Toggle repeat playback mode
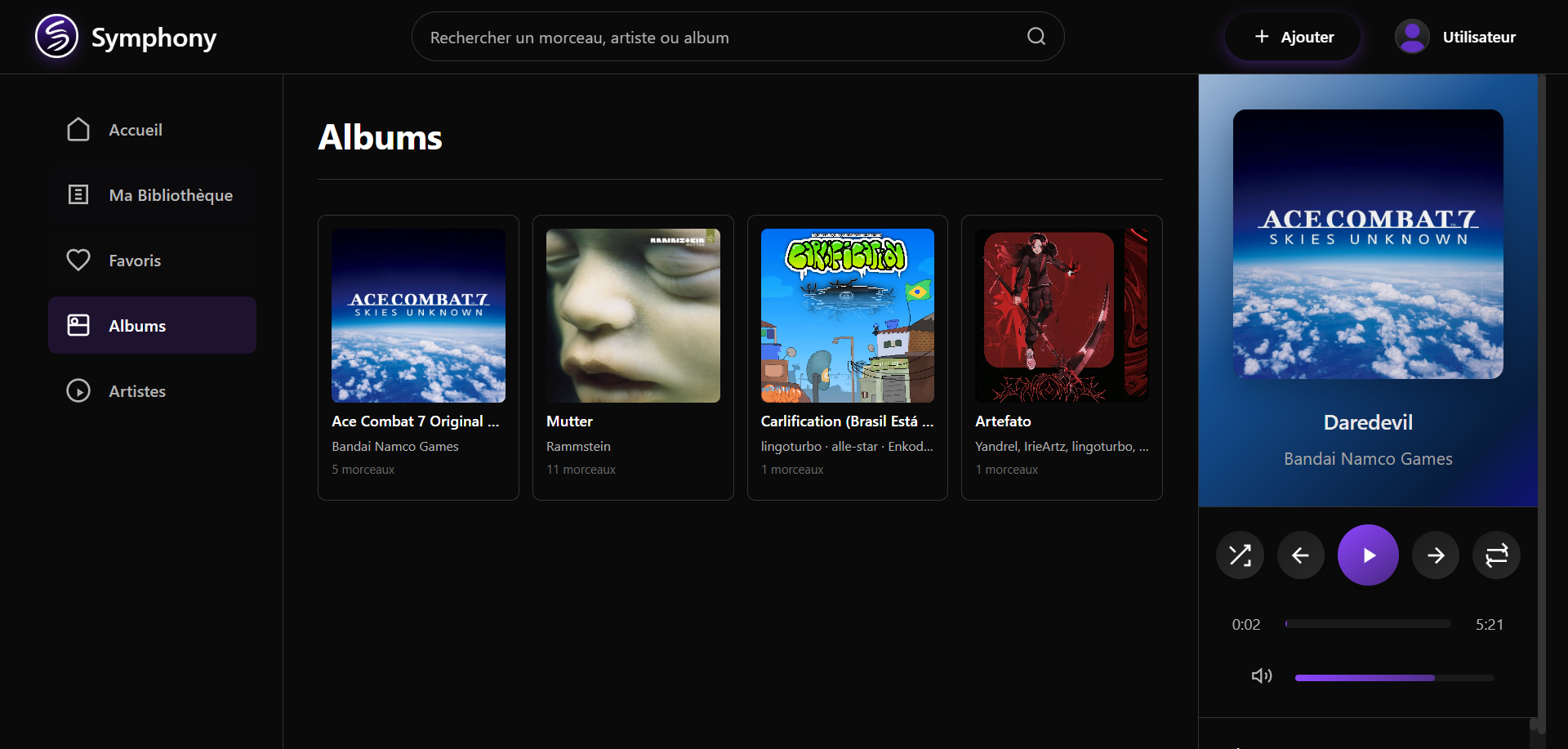The width and height of the screenshot is (1568, 749). point(1496,555)
